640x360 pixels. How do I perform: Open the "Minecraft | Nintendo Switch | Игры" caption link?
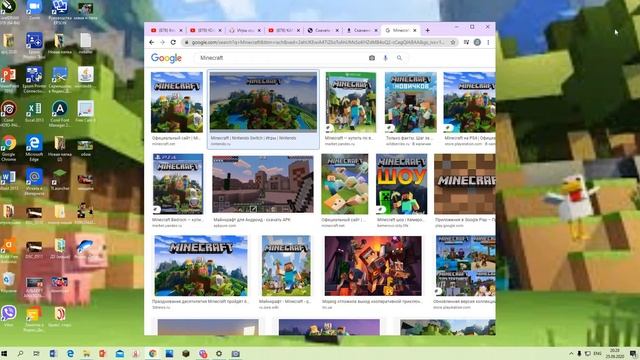coord(253,138)
